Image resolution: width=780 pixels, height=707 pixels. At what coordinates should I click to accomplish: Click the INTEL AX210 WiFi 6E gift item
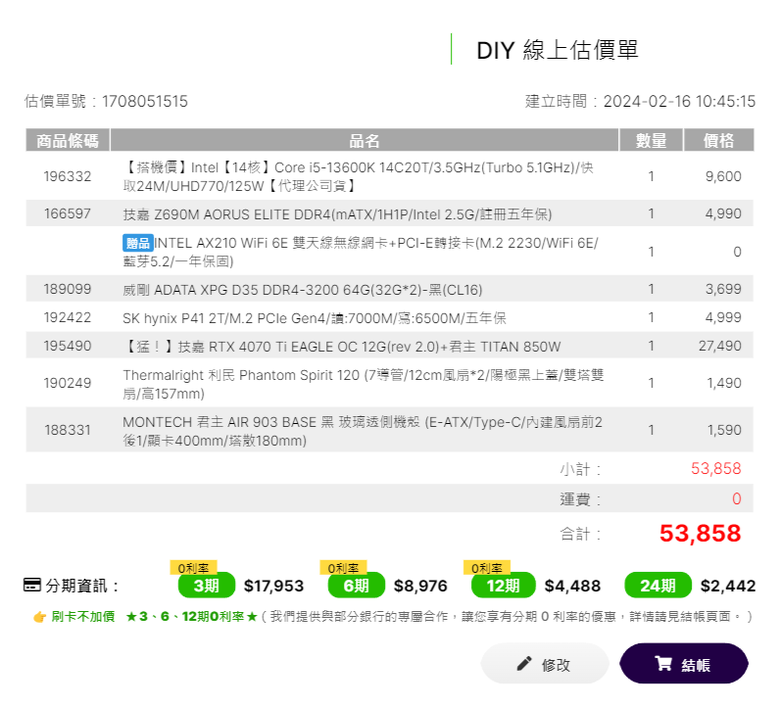click(361, 252)
